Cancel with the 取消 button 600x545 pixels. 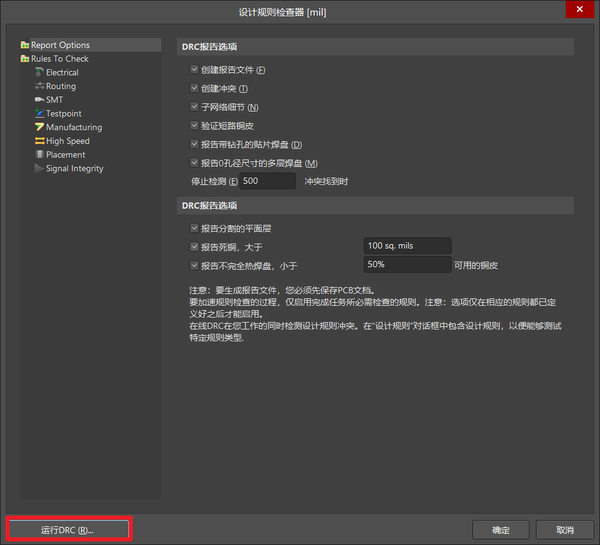tap(565, 530)
